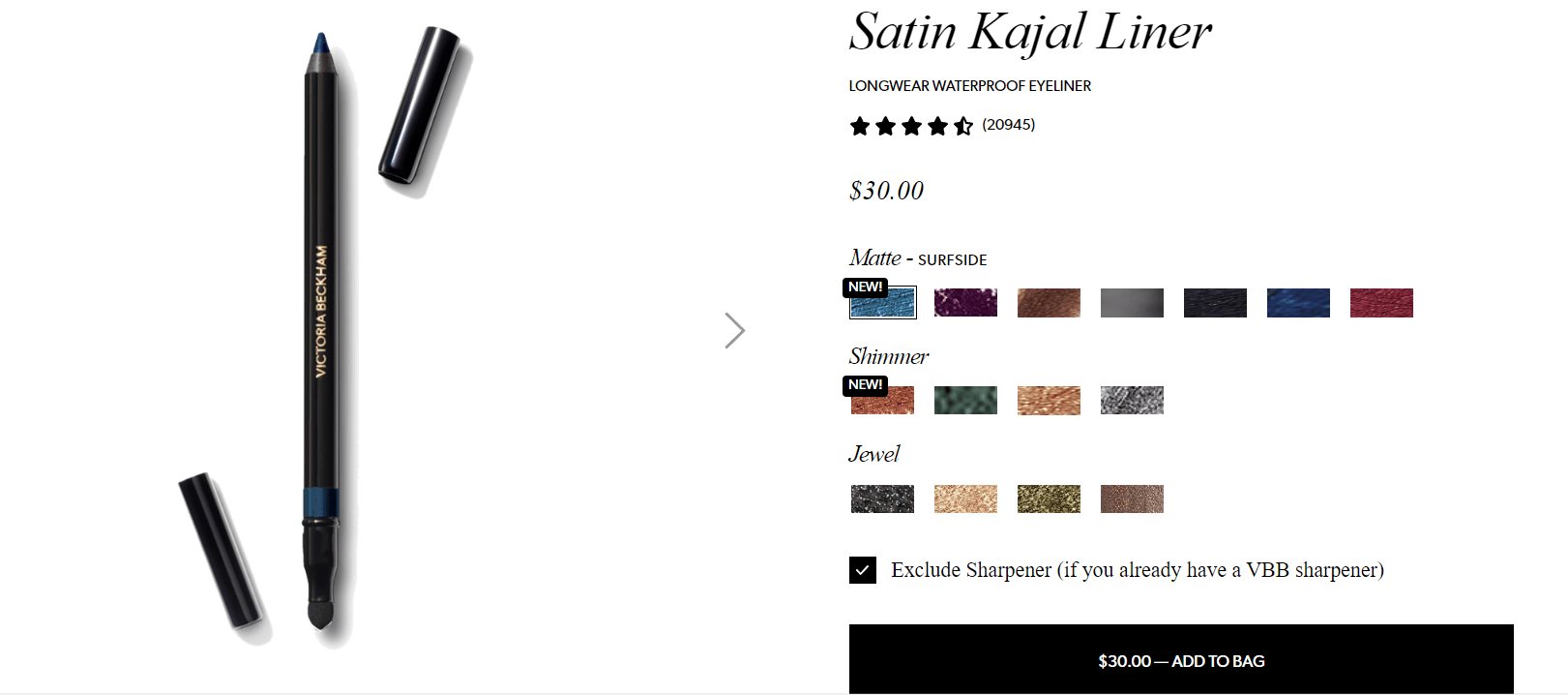Click the star rating icons
1568x695 pixels.
[911, 126]
